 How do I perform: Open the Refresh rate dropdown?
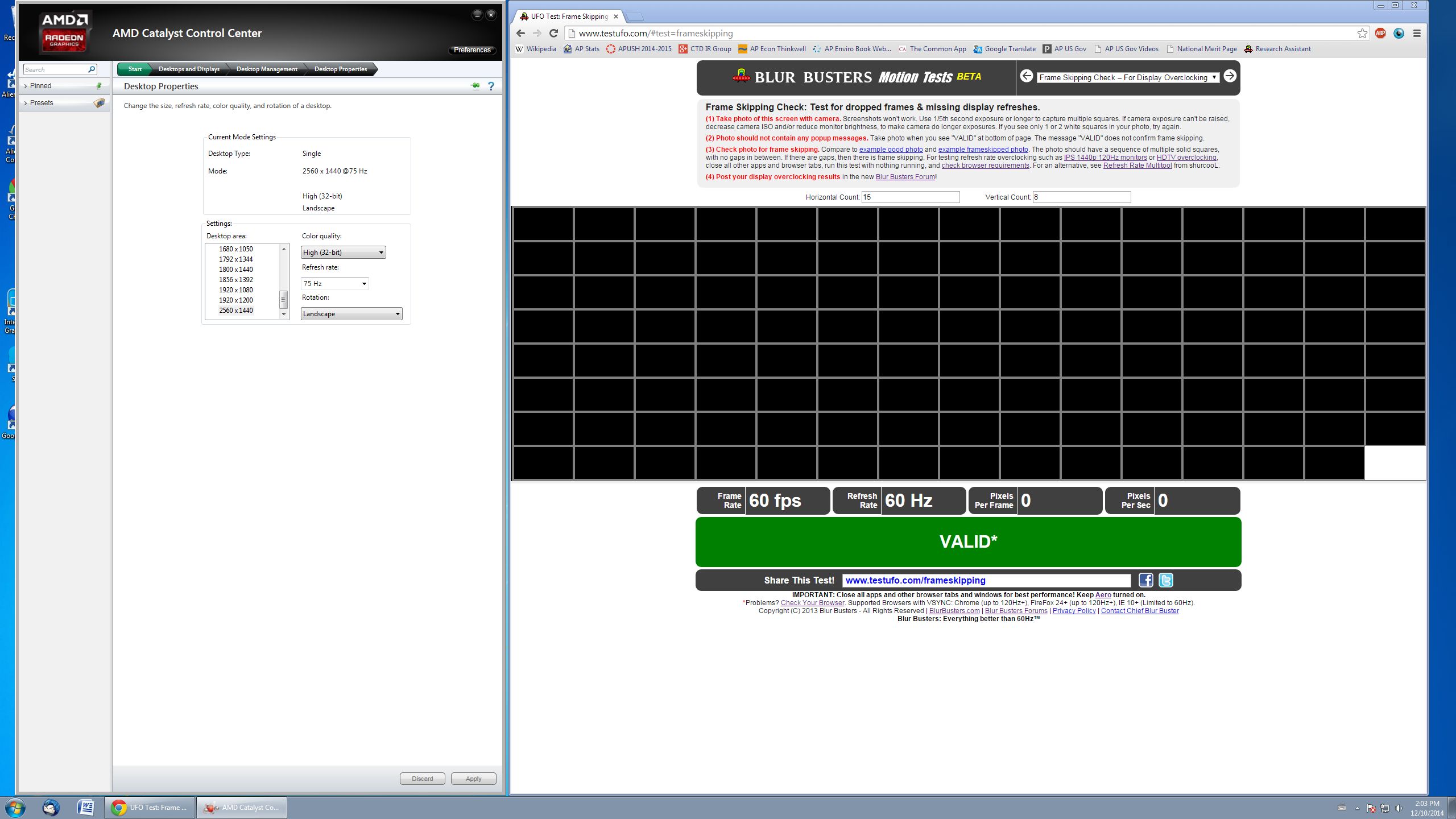[x=334, y=283]
